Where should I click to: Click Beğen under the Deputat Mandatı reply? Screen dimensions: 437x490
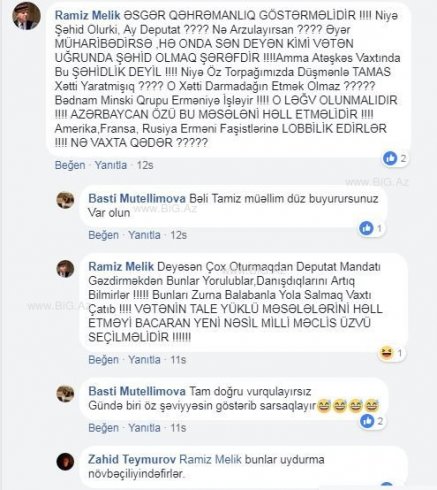pyautogui.click(x=104, y=360)
